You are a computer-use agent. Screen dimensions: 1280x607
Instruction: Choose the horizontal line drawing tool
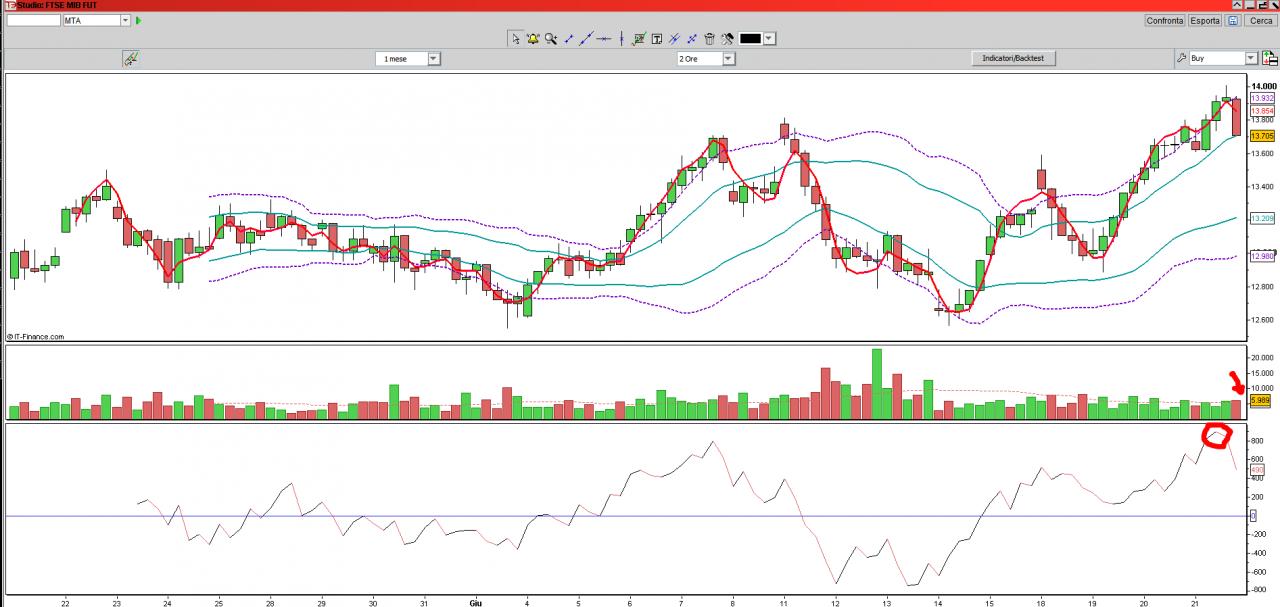pyautogui.click(x=603, y=39)
